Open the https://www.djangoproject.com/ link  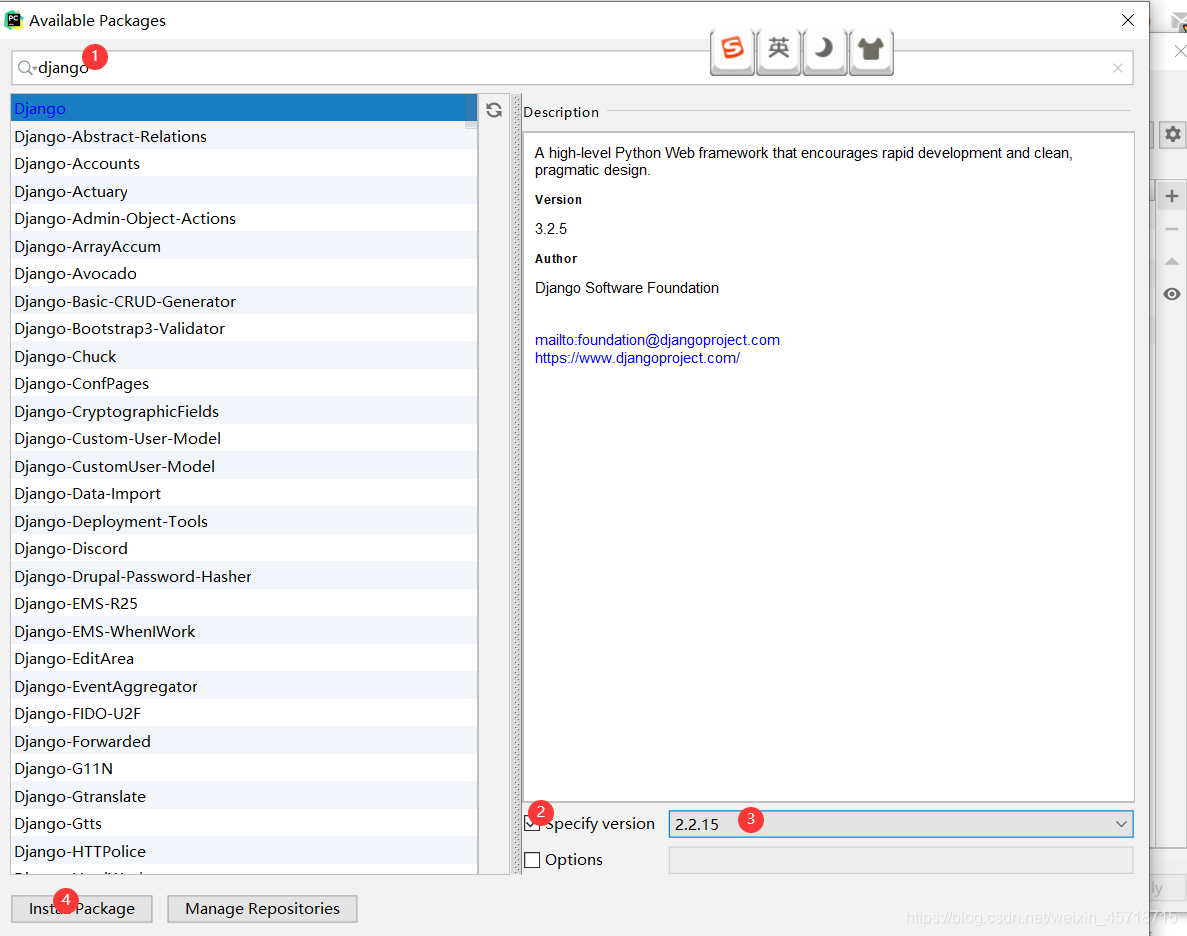click(x=637, y=358)
